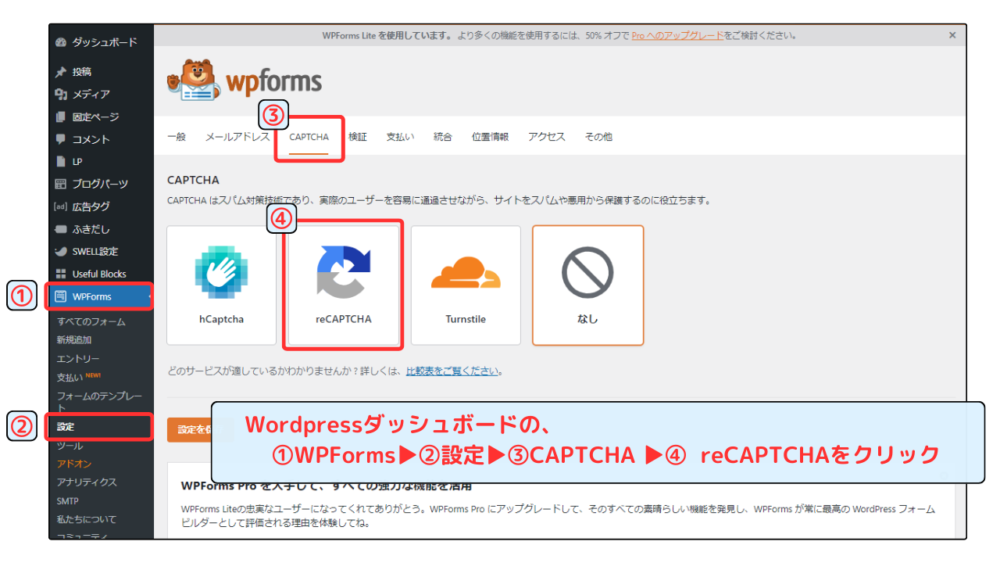Open 支払い NEW! submenu item

click(79, 377)
